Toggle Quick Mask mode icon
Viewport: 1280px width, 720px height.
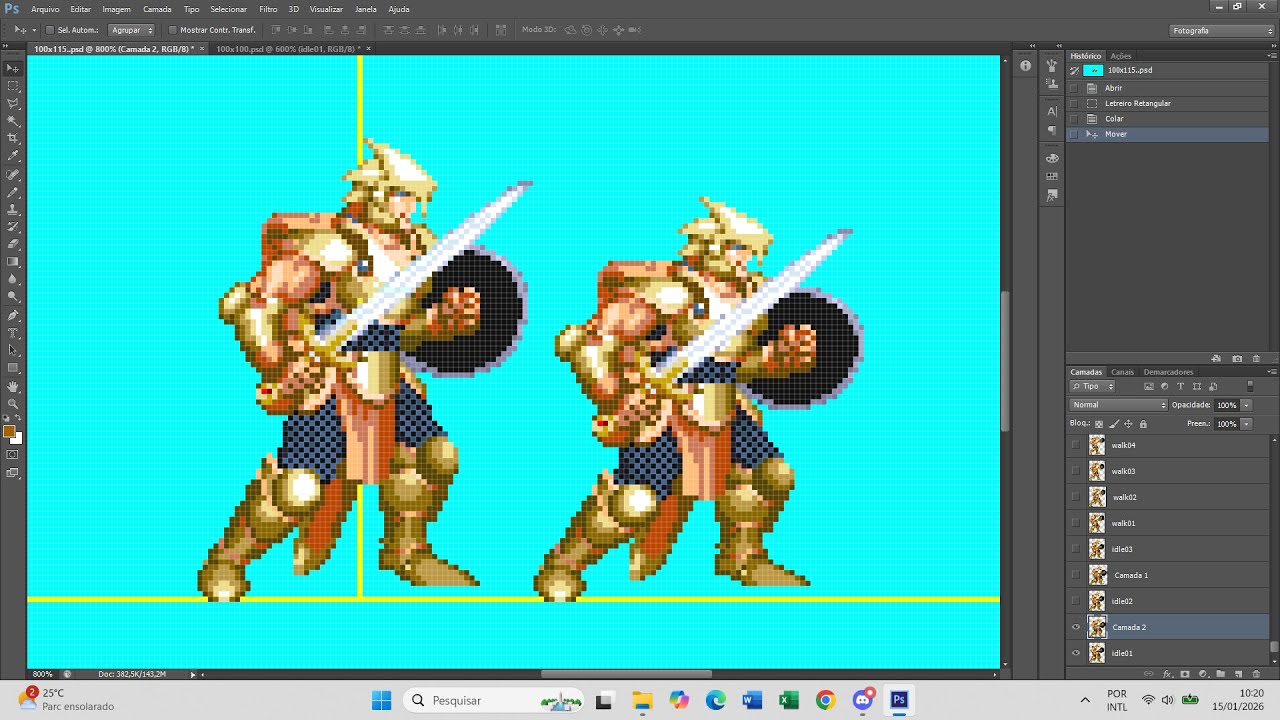(x=13, y=455)
